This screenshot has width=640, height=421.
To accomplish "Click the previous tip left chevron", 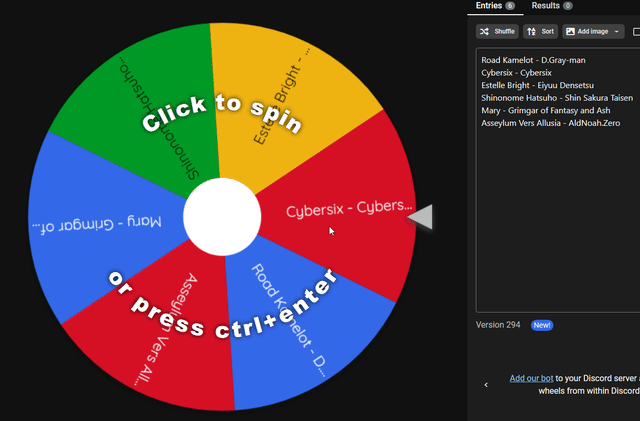I will [x=486, y=385].
